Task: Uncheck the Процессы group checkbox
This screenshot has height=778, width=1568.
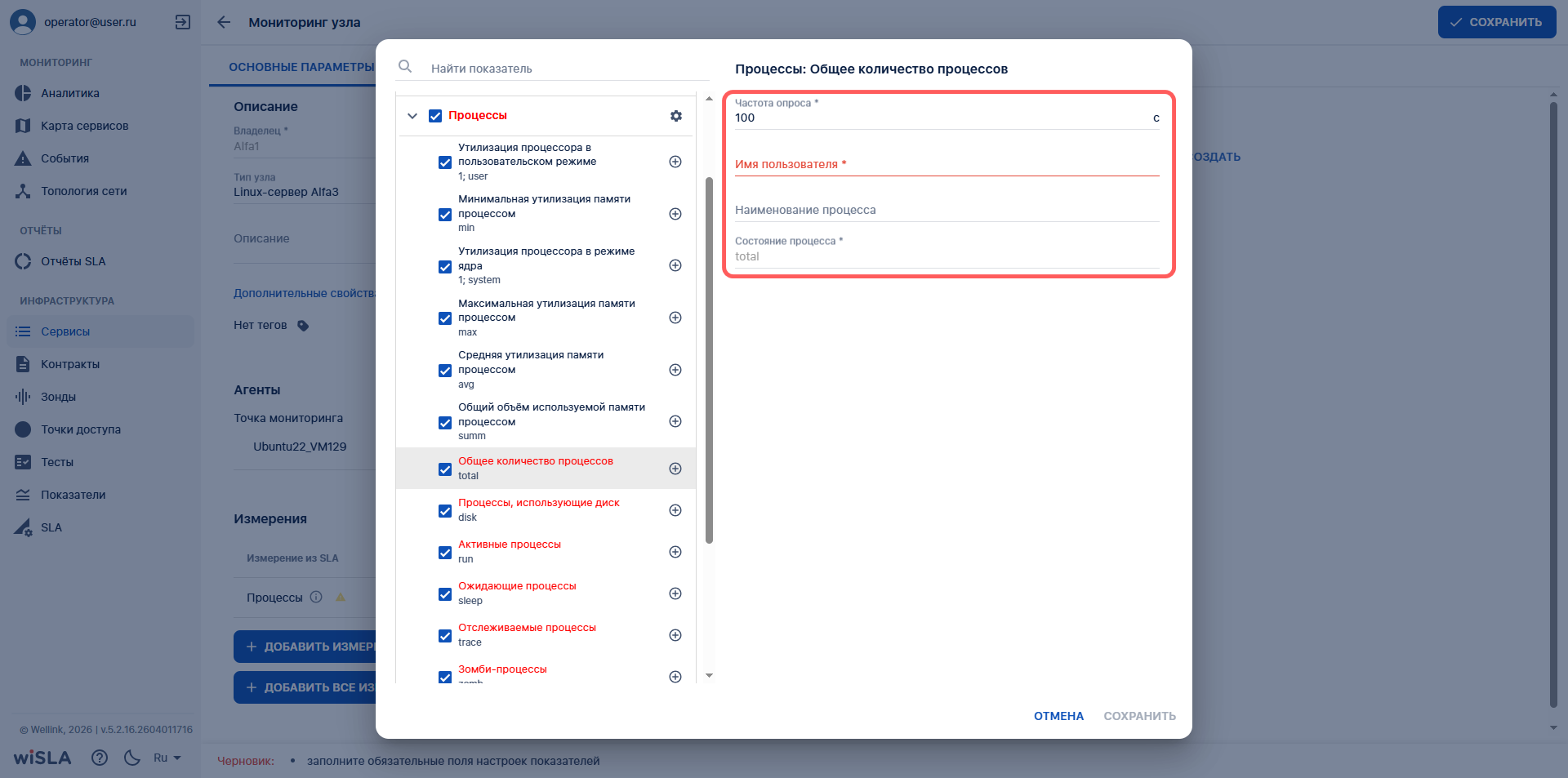Action: pyautogui.click(x=435, y=116)
